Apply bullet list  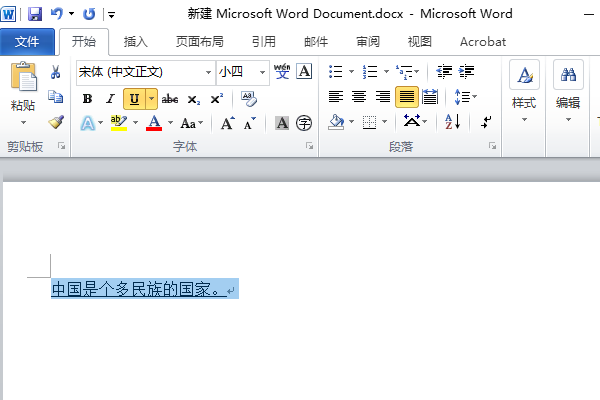point(336,72)
